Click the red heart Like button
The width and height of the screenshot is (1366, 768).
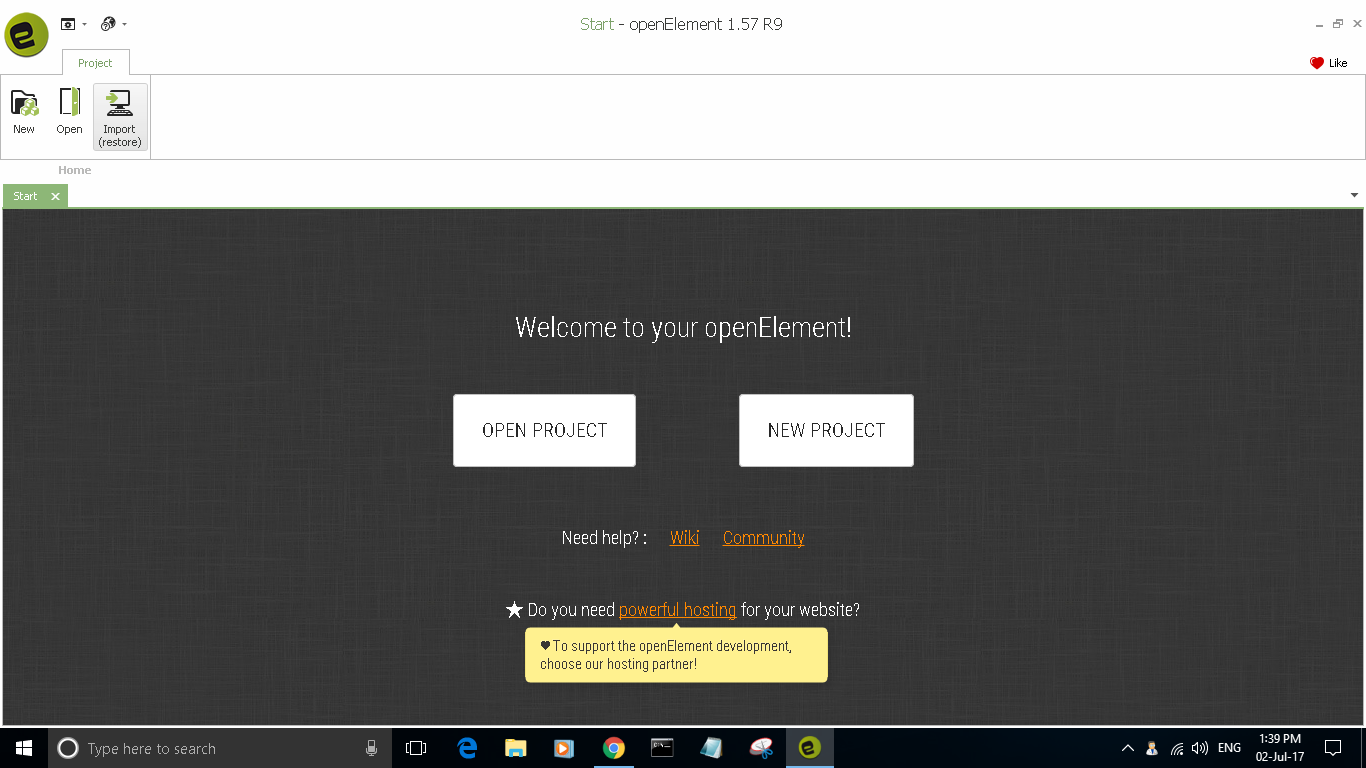[x=1328, y=63]
